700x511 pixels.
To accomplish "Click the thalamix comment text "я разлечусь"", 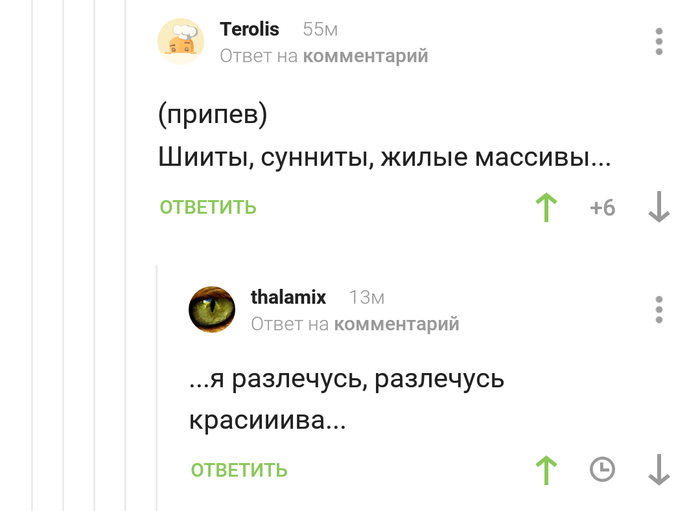I will point(346,380).
